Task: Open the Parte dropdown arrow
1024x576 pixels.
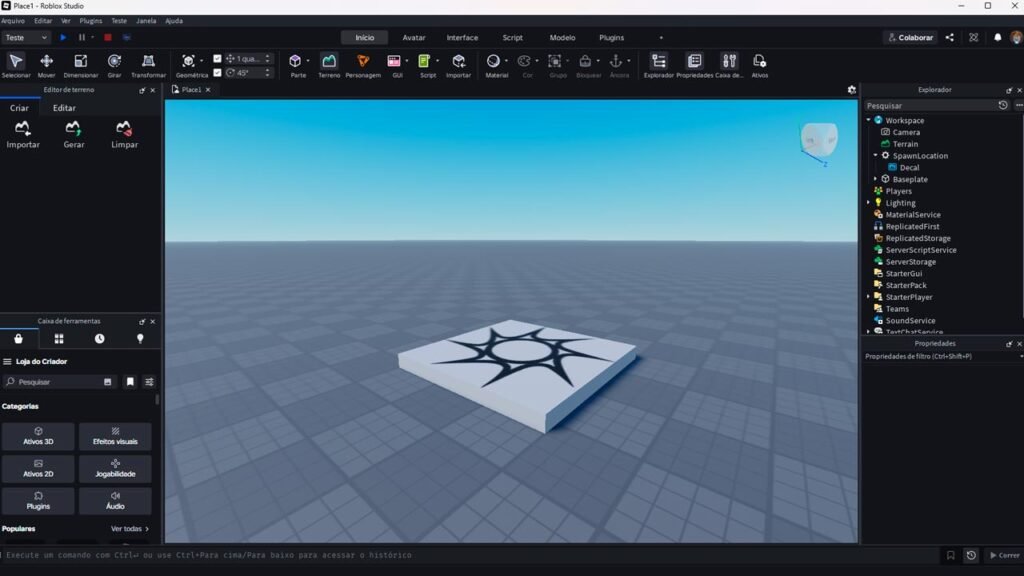Action: [x=308, y=61]
